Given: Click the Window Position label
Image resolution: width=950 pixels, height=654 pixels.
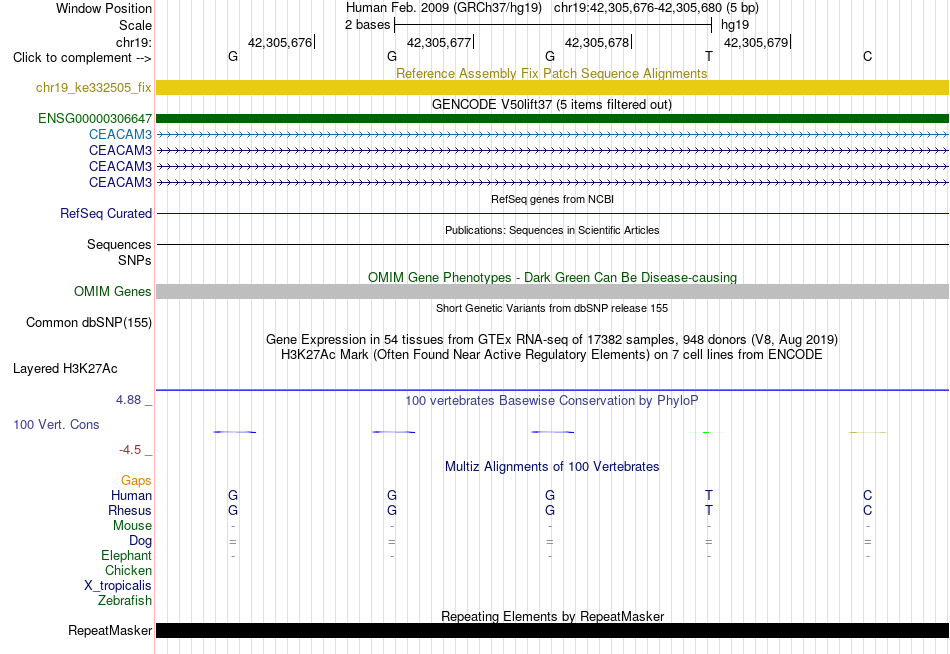Looking at the screenshot, I should coord(104,8).
